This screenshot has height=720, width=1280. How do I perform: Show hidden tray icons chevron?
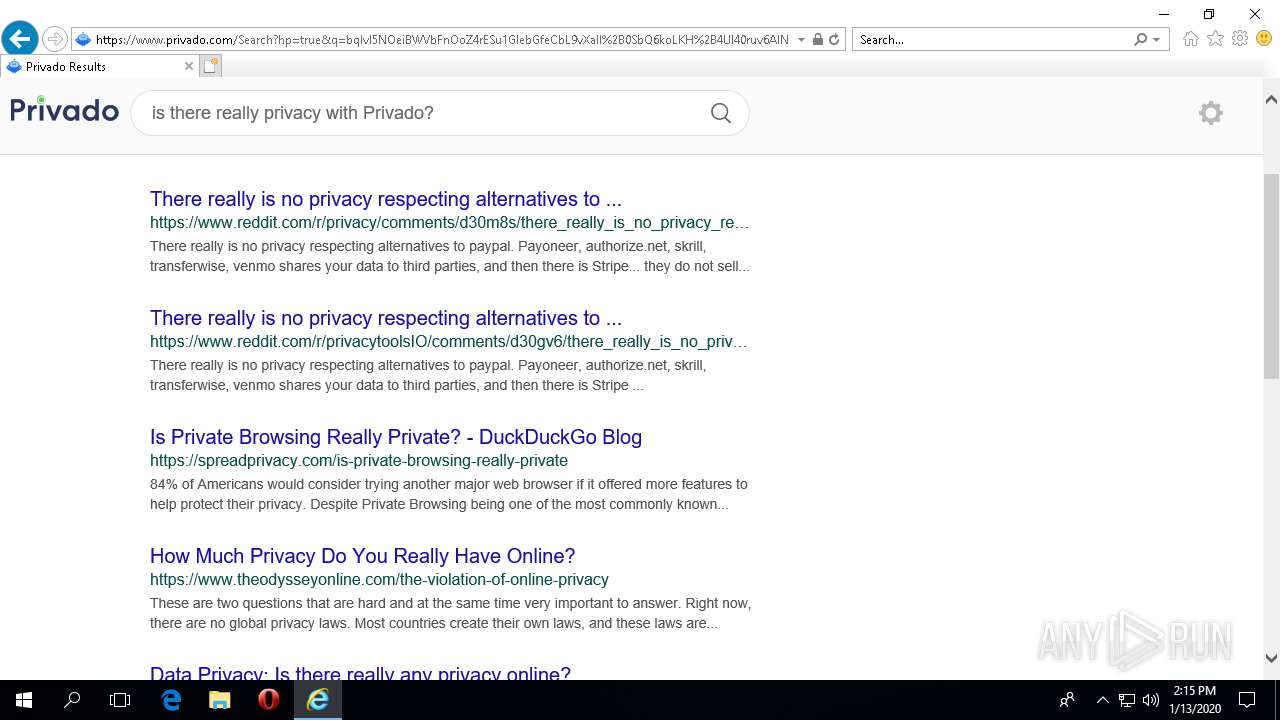tap(1103, 700)
